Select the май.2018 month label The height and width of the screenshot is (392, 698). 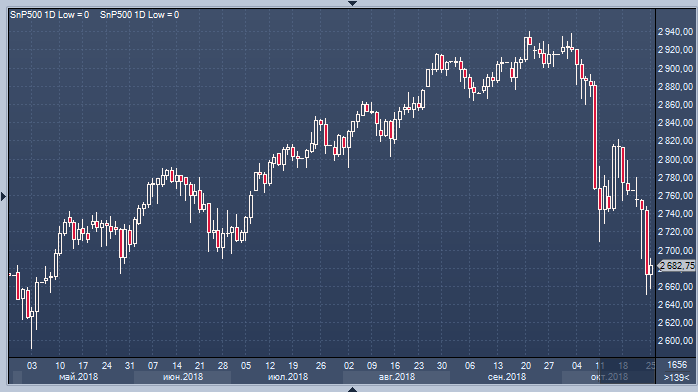coord(78,377)
